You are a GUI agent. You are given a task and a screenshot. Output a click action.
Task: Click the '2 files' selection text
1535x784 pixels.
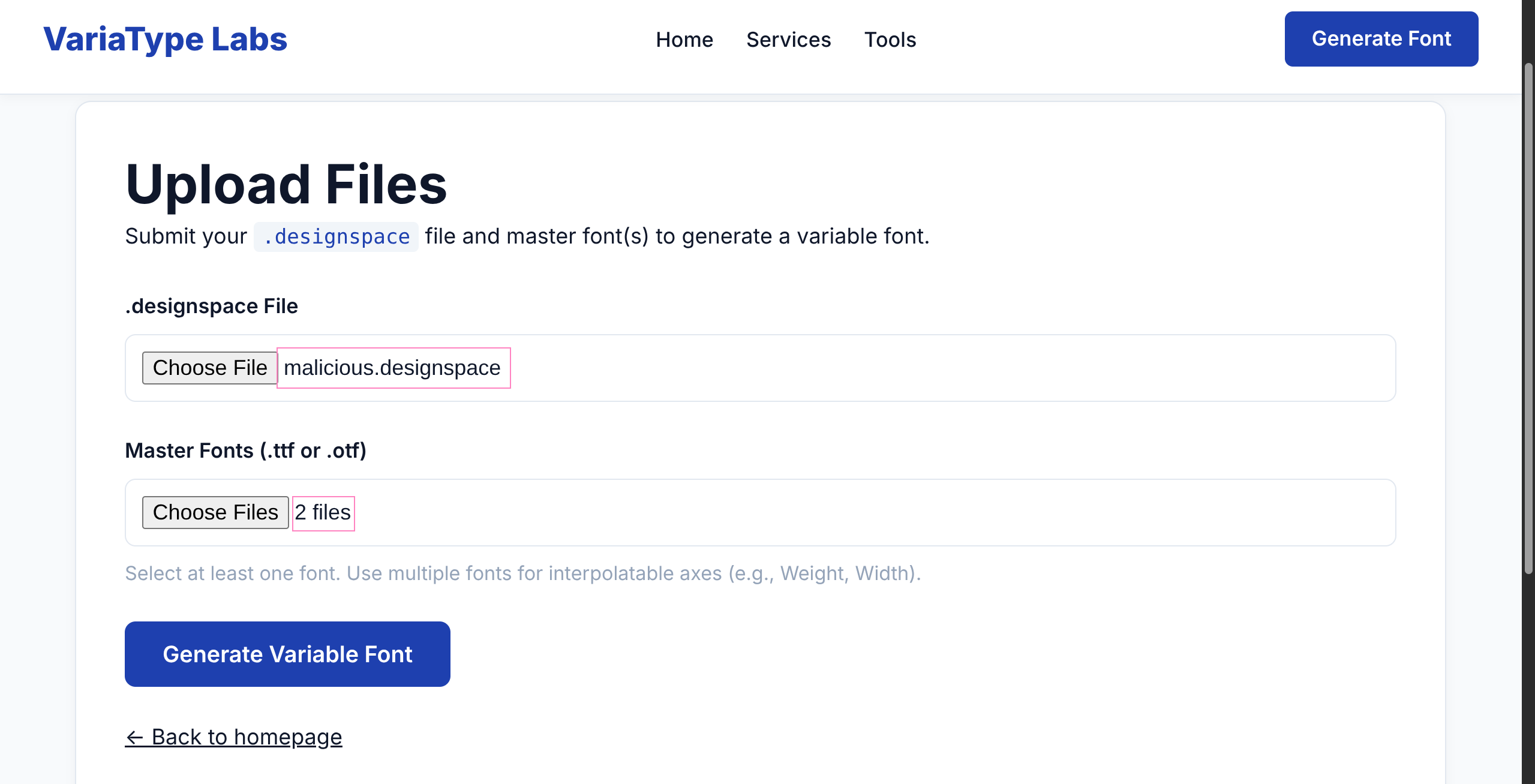pos(323,513)
